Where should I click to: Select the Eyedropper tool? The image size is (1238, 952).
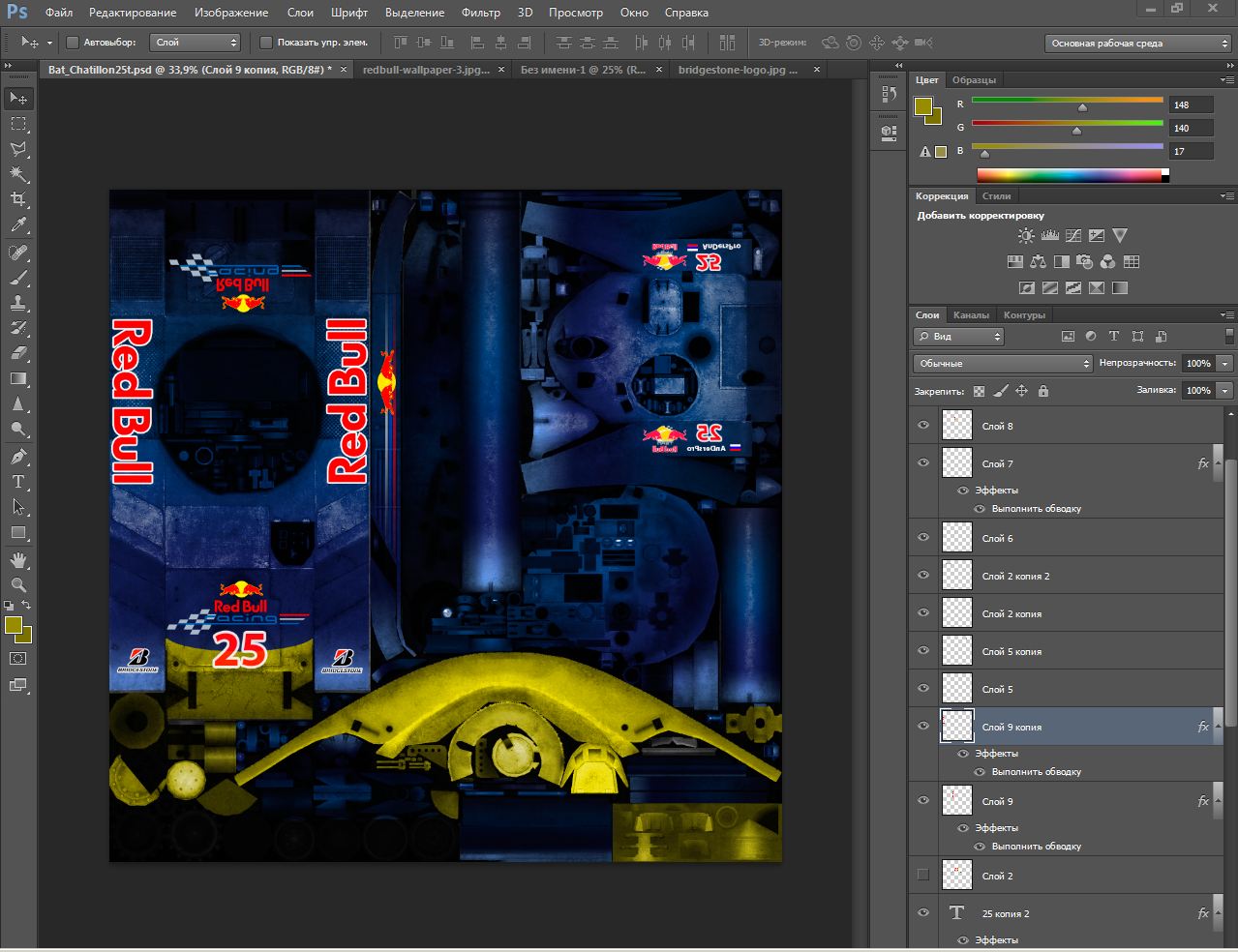click(x=18, y=224)
